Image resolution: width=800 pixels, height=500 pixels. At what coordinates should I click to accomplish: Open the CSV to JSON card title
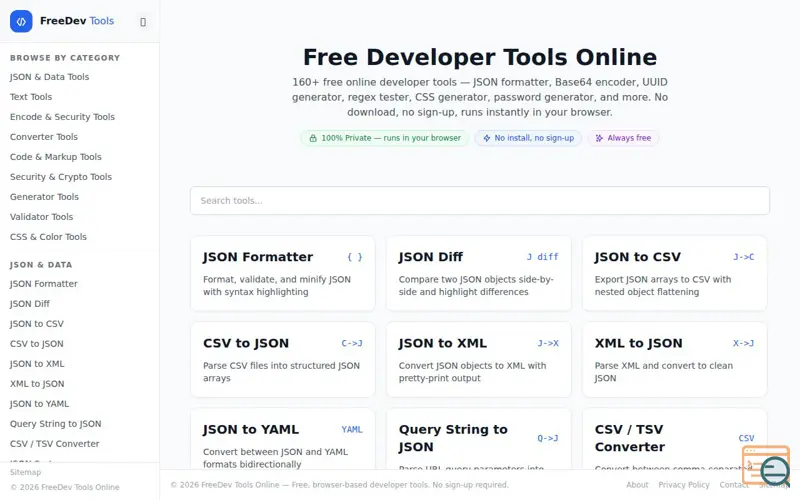pyautogui.click(x=246, y=343)
